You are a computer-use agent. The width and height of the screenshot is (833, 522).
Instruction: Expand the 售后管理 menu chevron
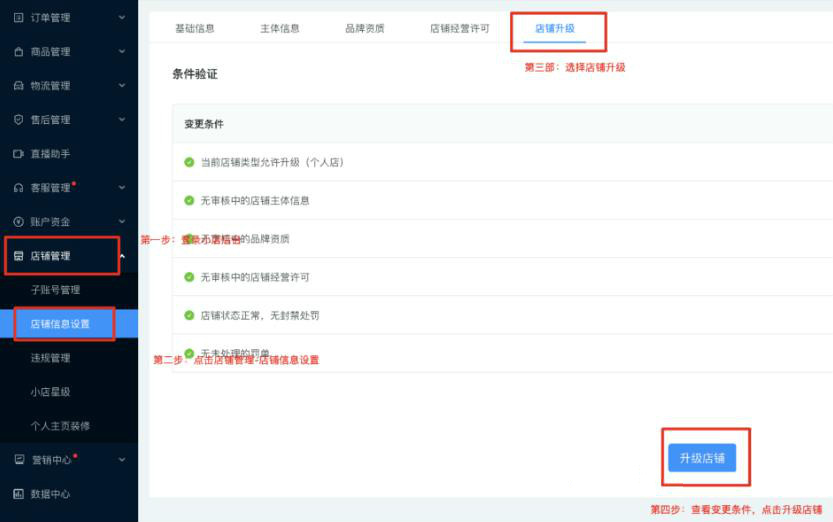point(122,119)
